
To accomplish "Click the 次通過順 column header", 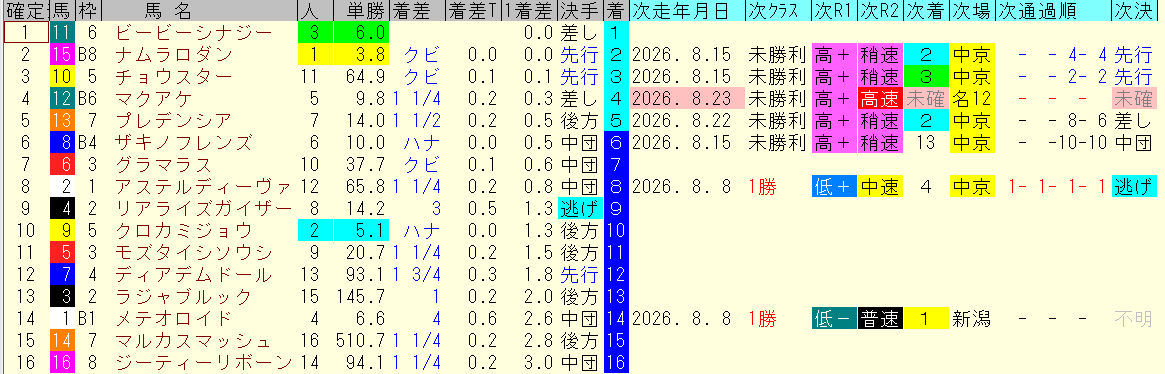I will click(x=1053, y=10).
